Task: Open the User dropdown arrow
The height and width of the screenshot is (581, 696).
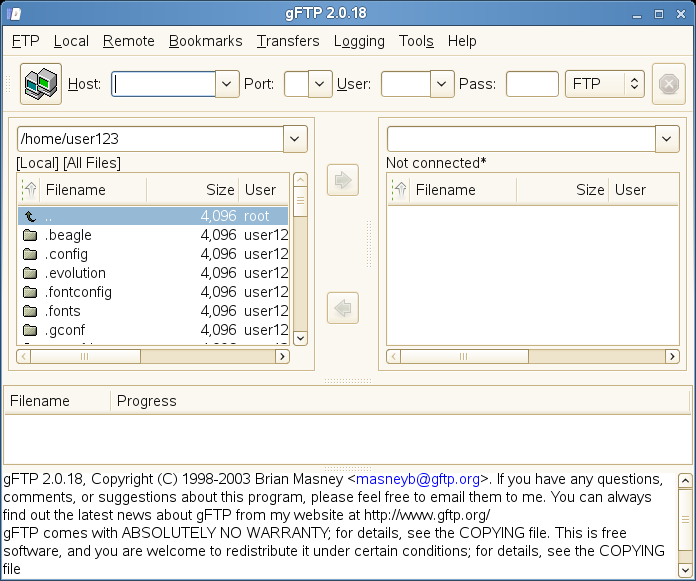Action: coord(442,84)
